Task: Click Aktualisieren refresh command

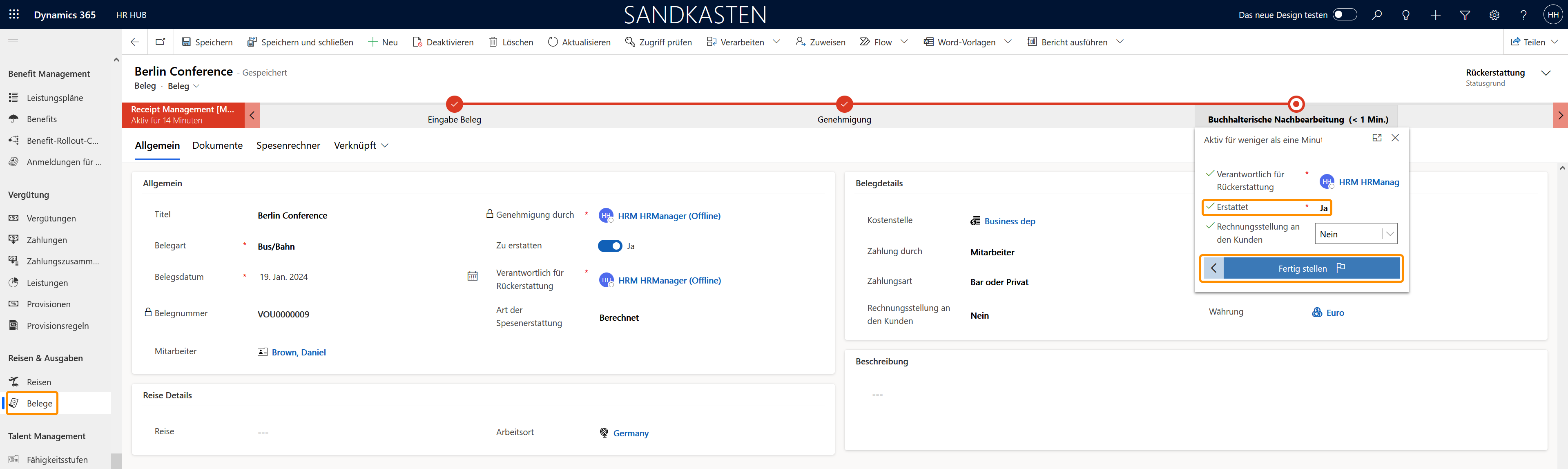Action: (x=579, y=42)
